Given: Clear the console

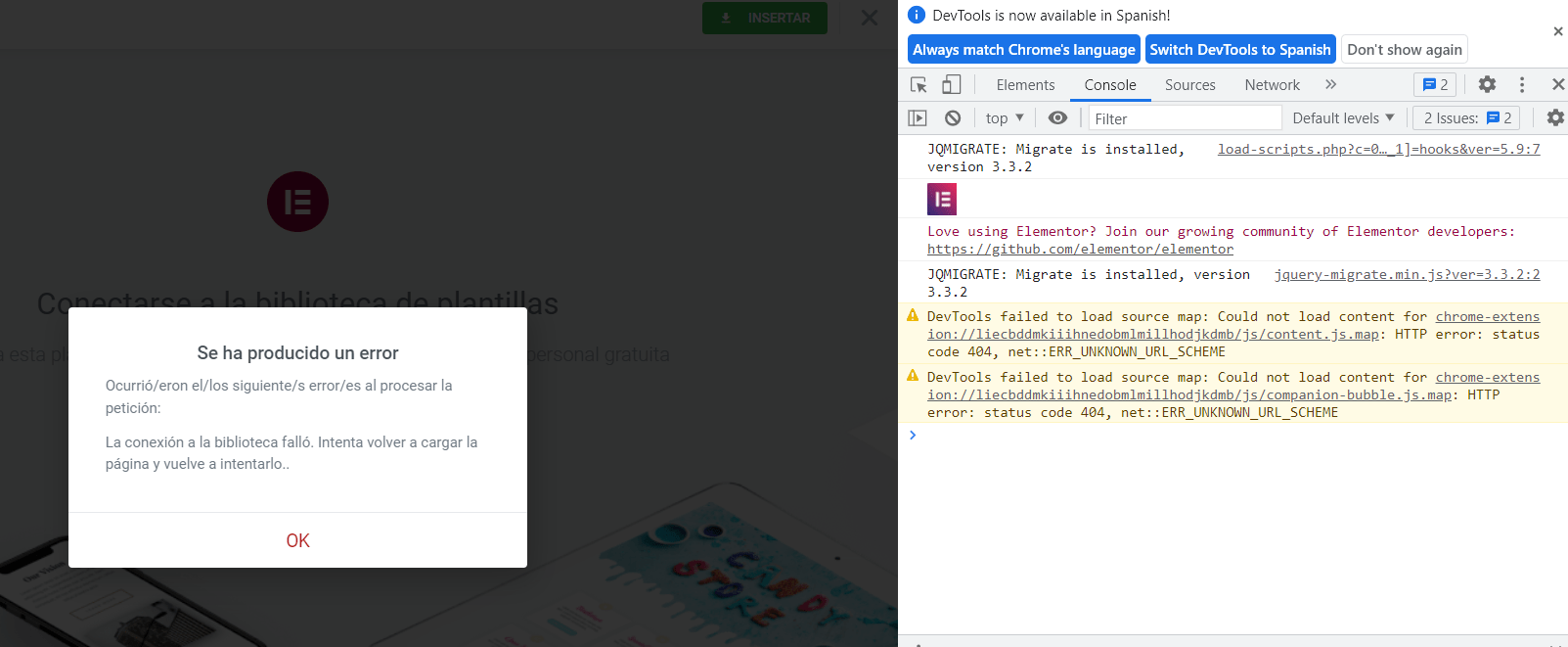Looking at the screenshot, I should point(953,117).
